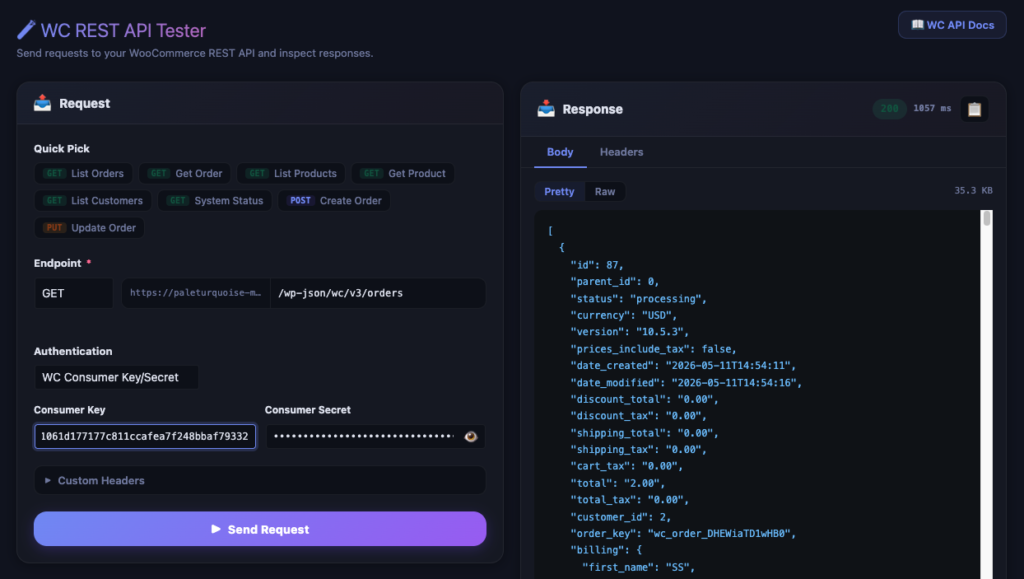Image resolution: width=1024 pixels, height=579 pixels.
Task: Open the WC API Docs link
Action: (x=952, y=25)
